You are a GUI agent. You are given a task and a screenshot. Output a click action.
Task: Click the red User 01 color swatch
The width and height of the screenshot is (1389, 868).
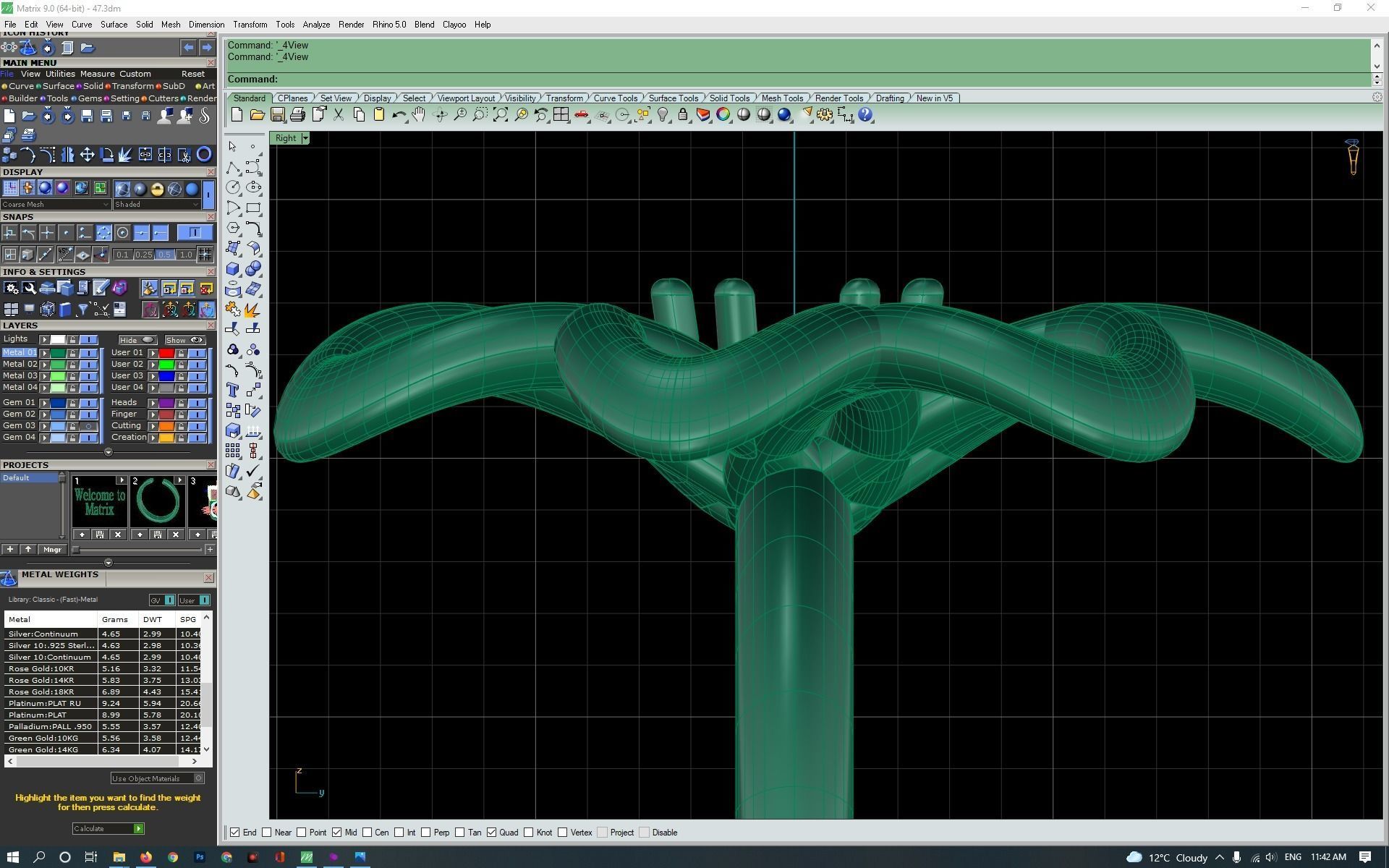[x=166, y=353]
